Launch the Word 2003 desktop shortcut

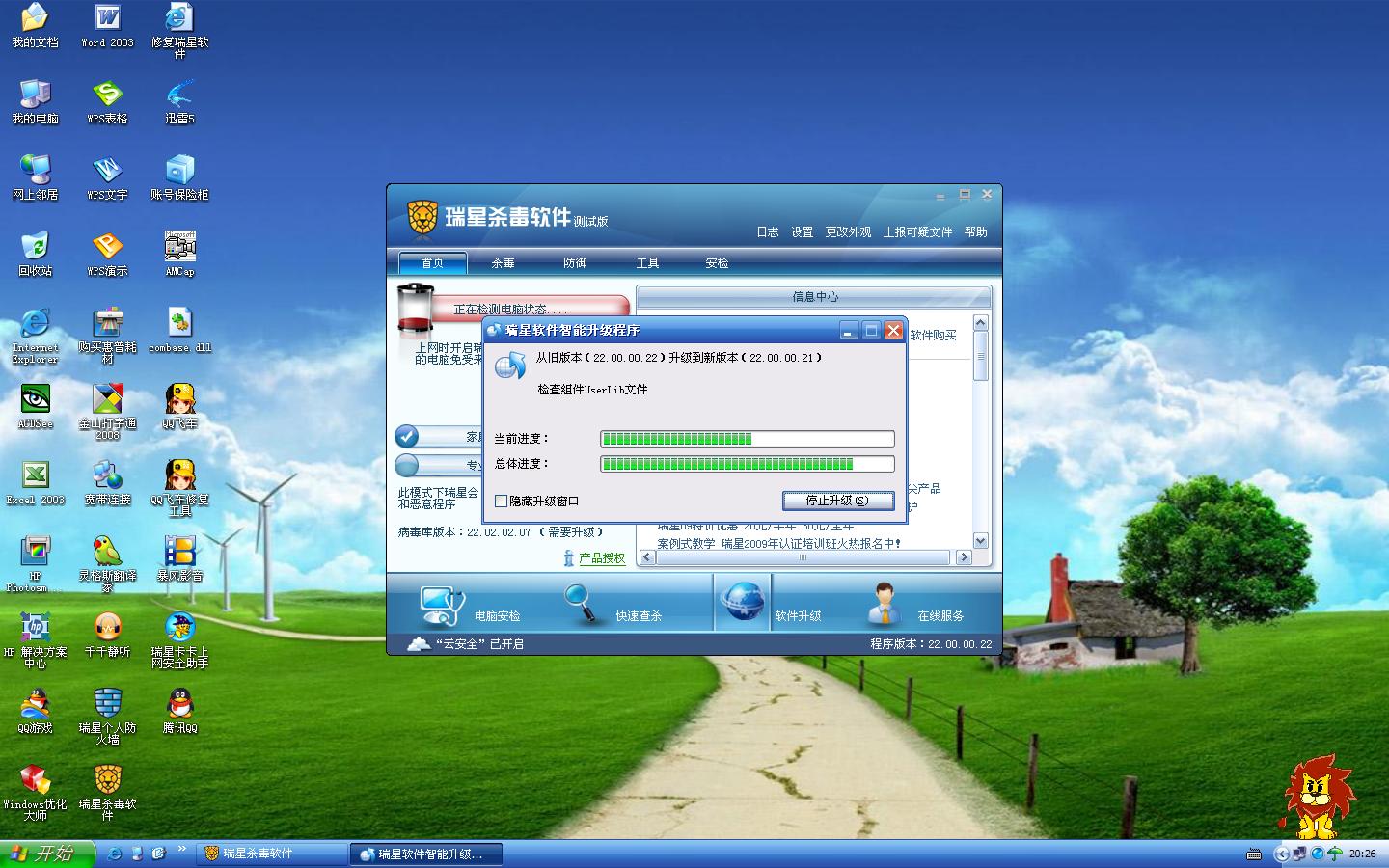click(x=107, y=26)
